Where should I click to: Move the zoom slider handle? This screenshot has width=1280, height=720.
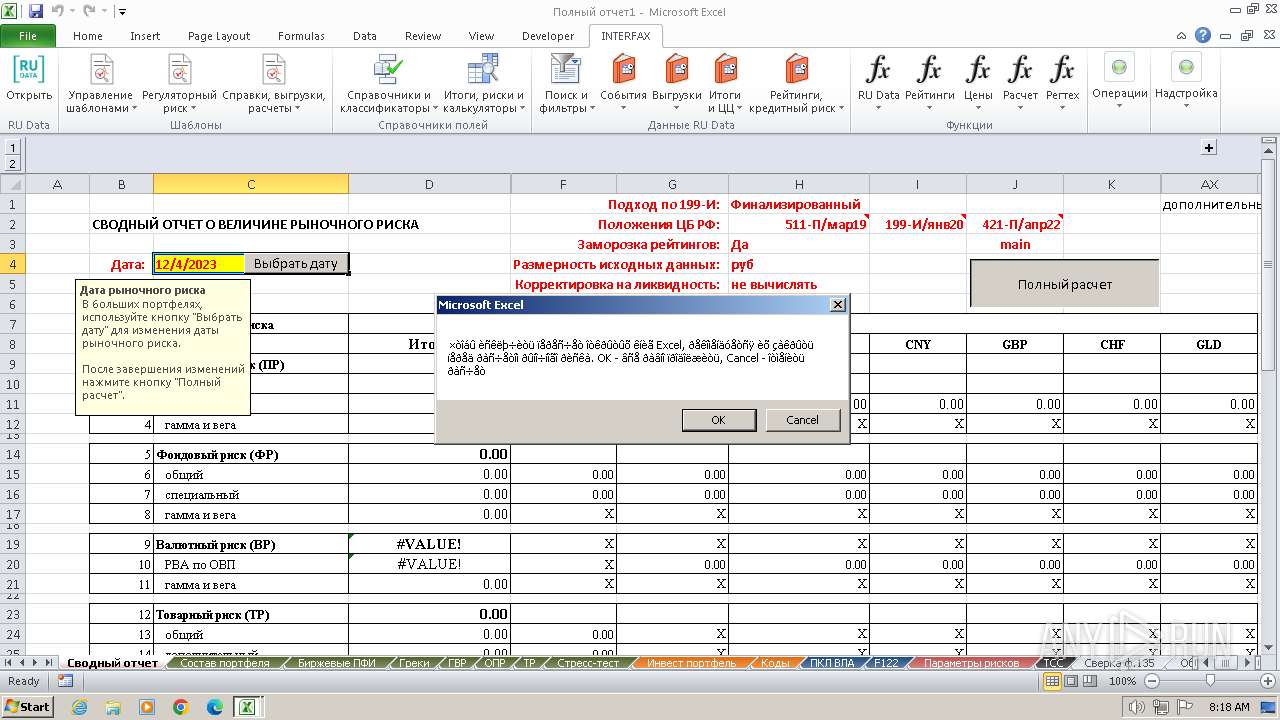coord(1211,681)
